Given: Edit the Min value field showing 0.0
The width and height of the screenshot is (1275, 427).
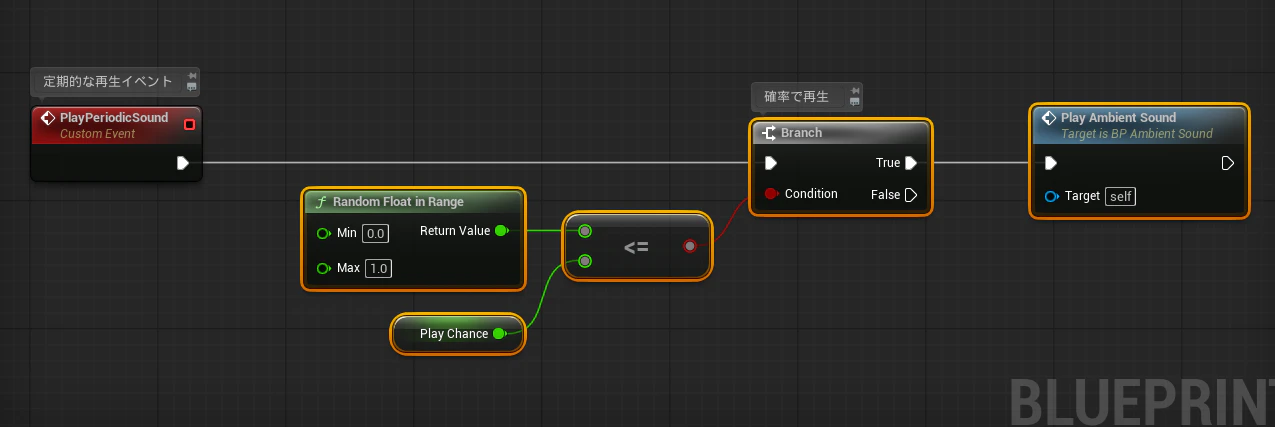Looking at the screenshot, I should pyautogui.click(x=375, y=233).
